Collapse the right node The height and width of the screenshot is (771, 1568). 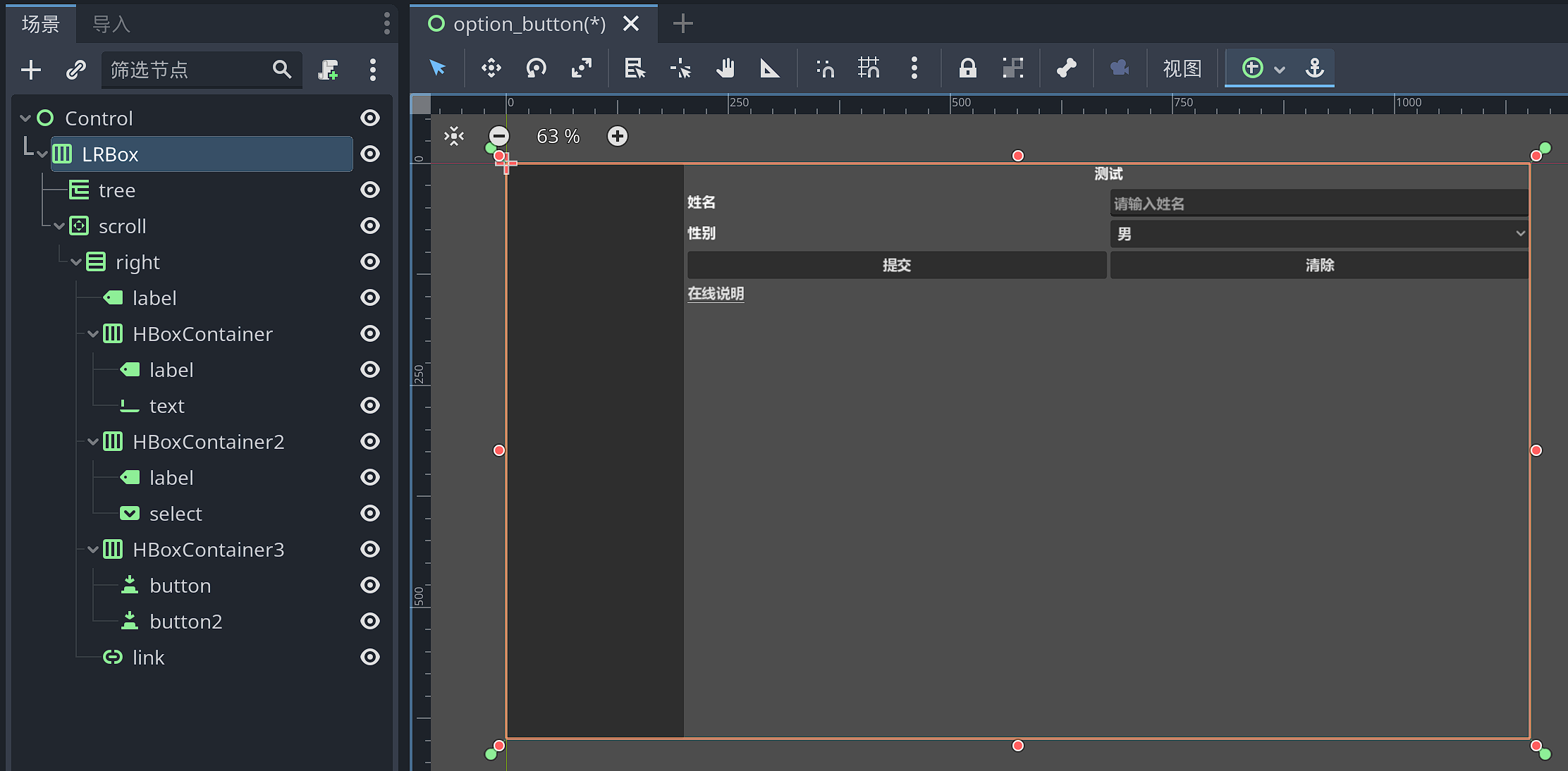click(76, 261)
